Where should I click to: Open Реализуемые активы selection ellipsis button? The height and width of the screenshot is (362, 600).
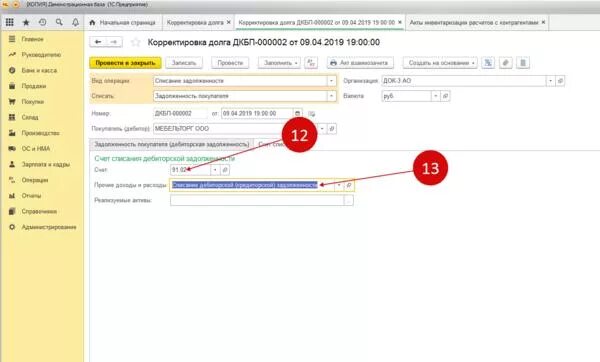point(349,201)
